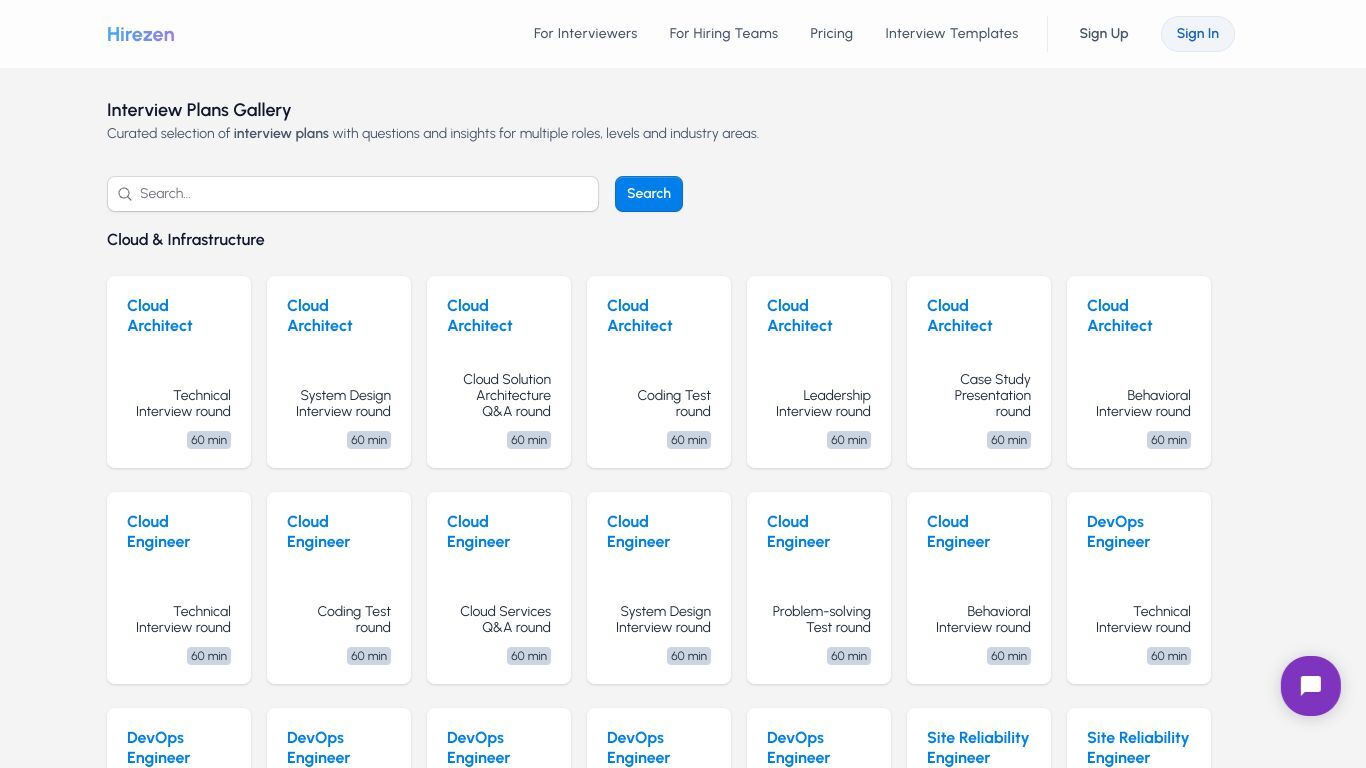Open Cloud Architect Behavioral Interview round card
Screen dimensions: 1366x768
tap(1139, 372)
